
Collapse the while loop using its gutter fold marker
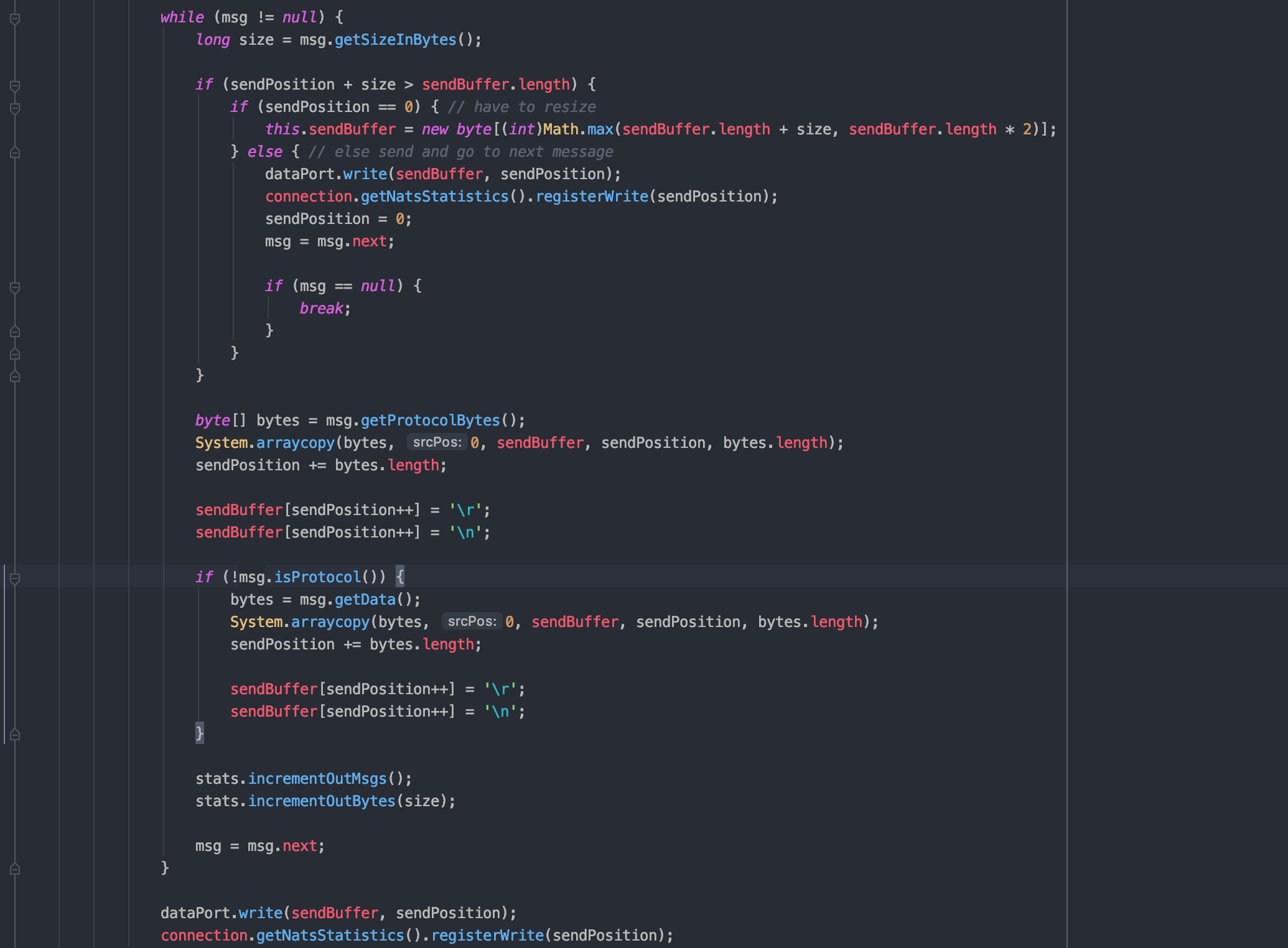tap(15, 19)
